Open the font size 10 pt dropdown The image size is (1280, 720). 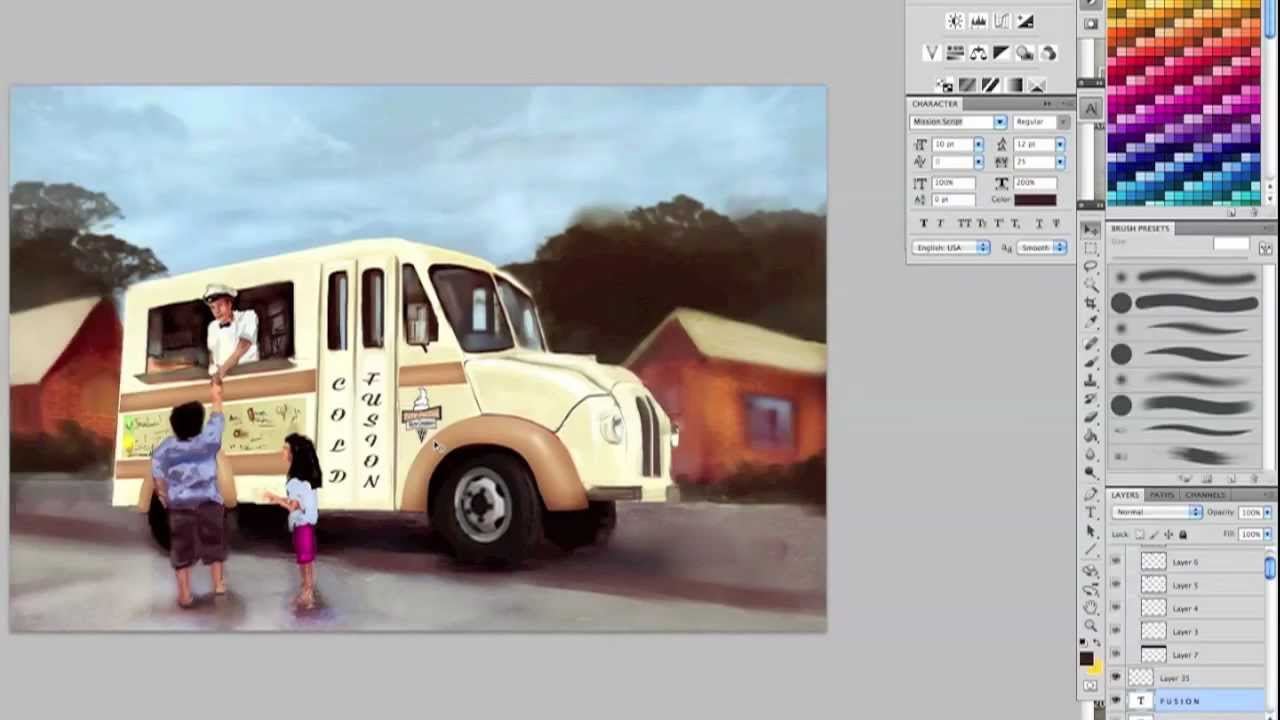coord(978,145)
